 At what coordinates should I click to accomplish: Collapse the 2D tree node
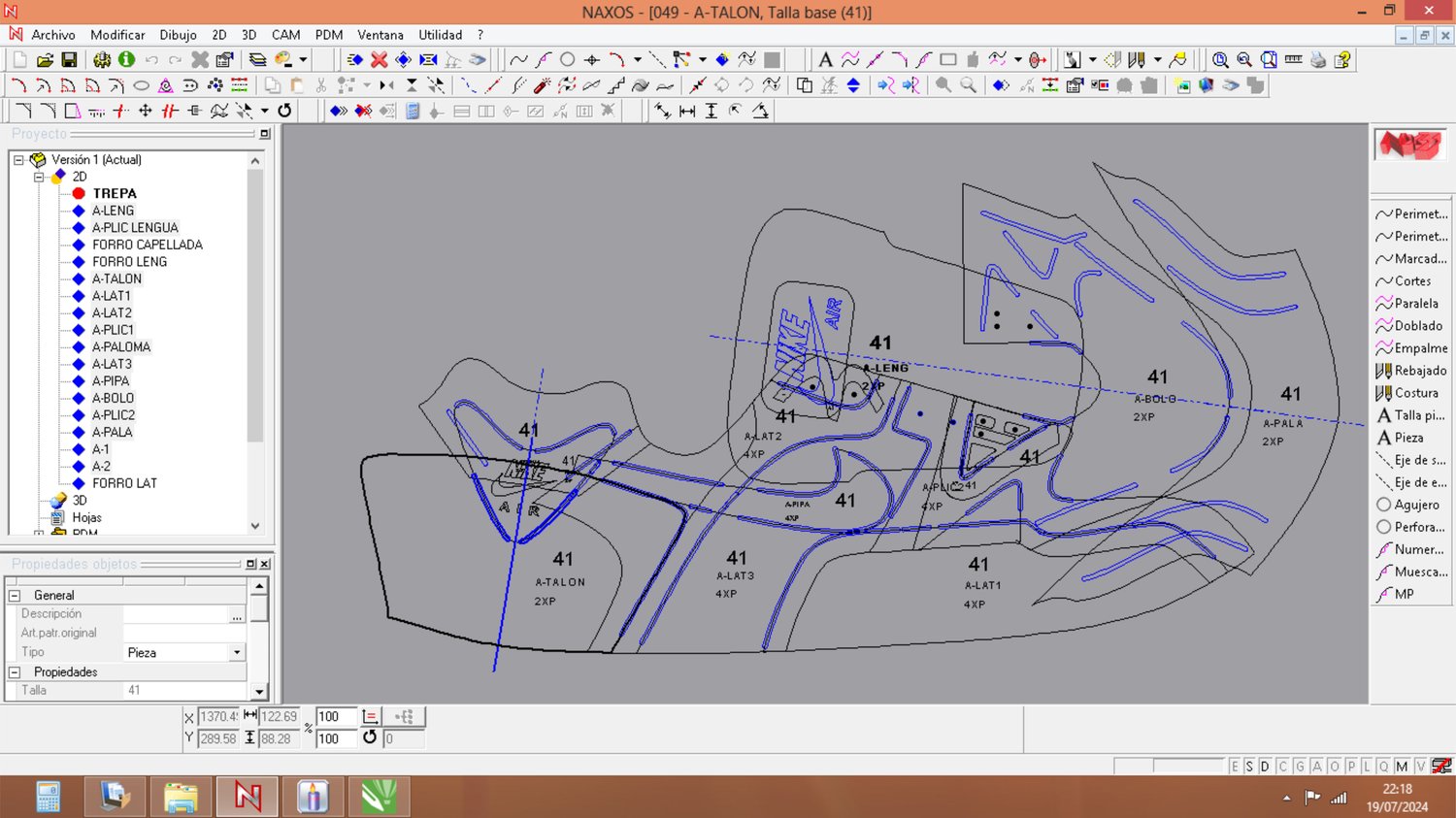39,177
